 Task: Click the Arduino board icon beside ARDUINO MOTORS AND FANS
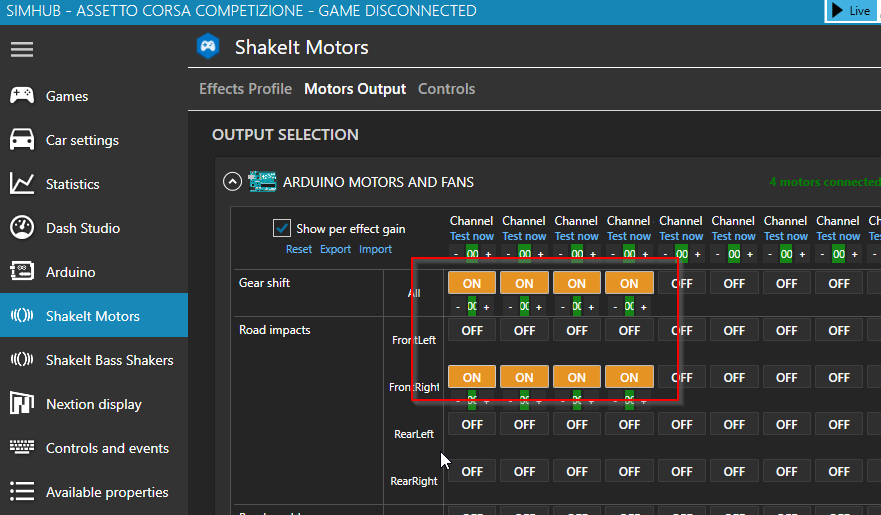[x=262, y=182]
